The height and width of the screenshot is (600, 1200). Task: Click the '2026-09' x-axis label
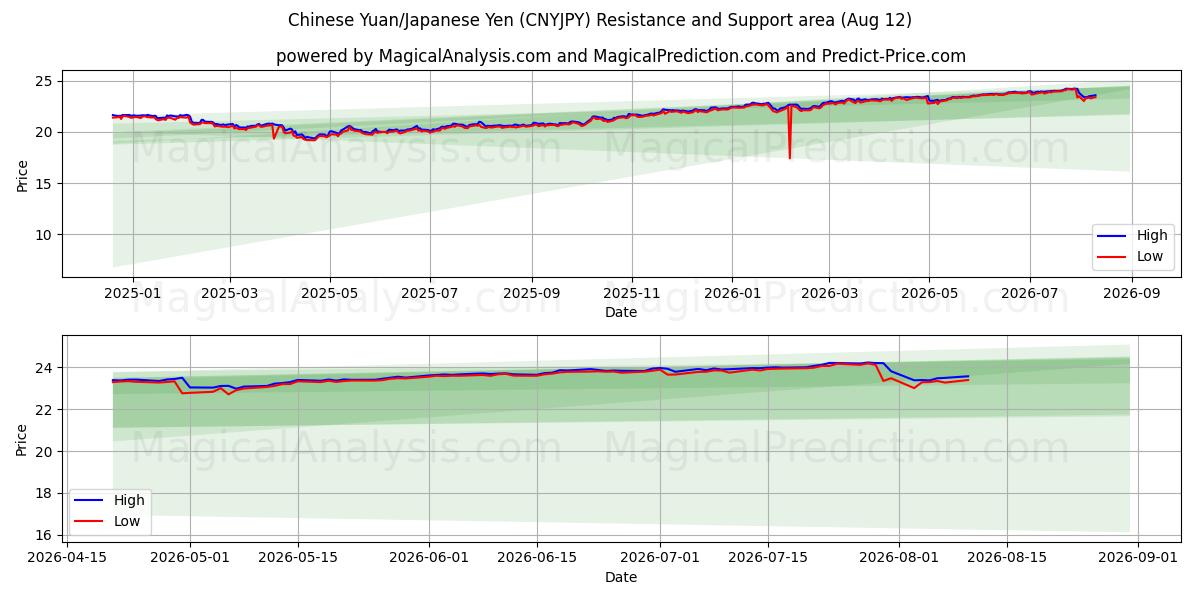pos(1132,293)
